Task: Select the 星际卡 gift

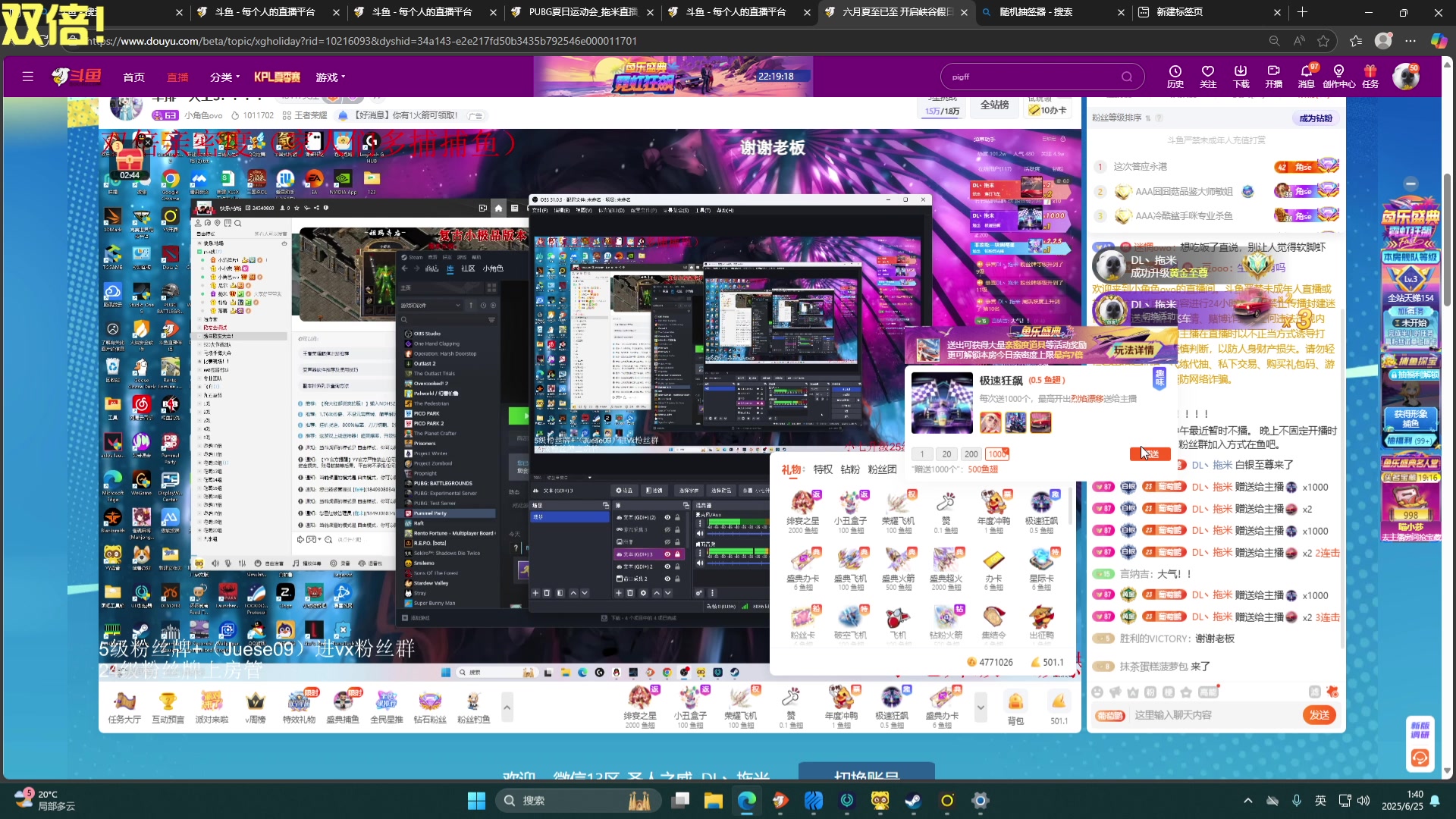Action: tap(1041, 569)
